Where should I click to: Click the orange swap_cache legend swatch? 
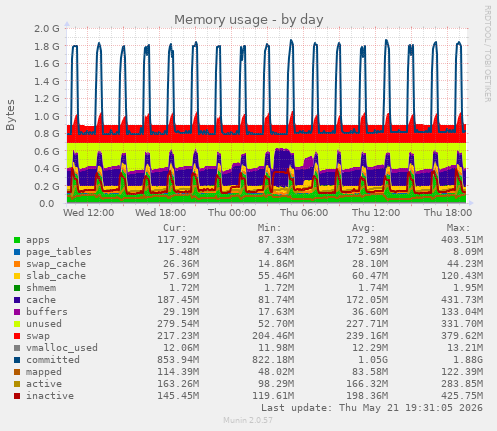(x=17, y=264)
